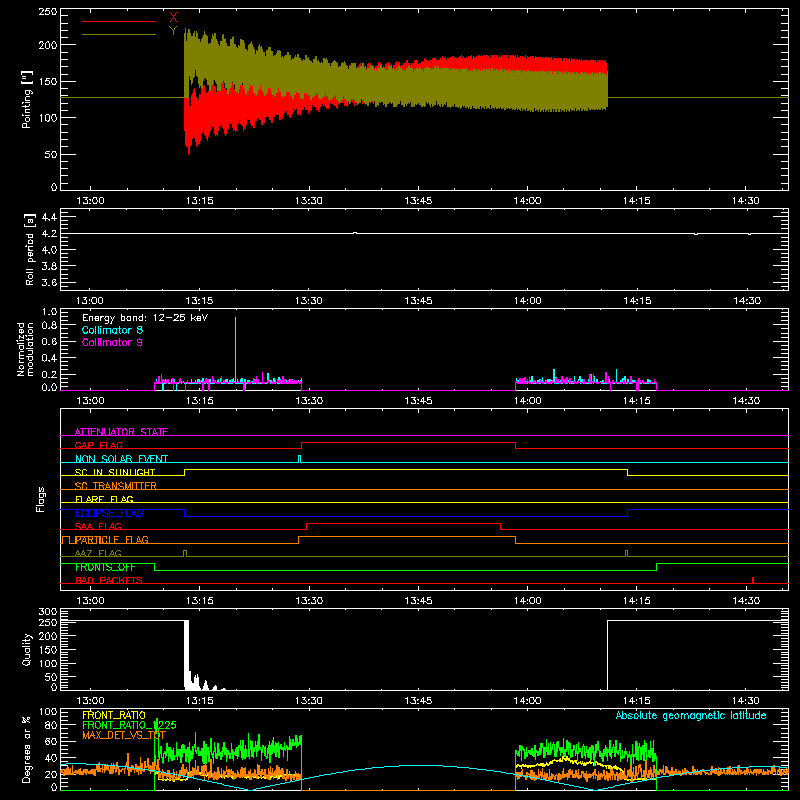Click the FRONT_RATIO_1225 legend label
Image resolution: width=800 pixels, height=800 pixels.
pyautogui.click(x=129, y=725)
